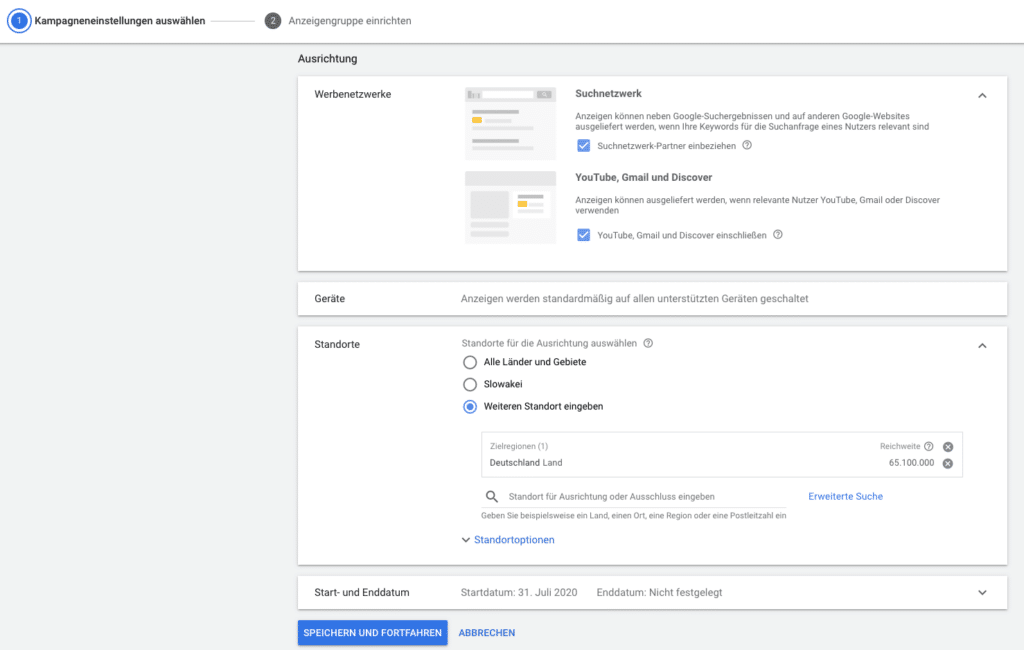Open Erweiterte Suche link
Screen dimensions: 1024x650
coord(845,496)
